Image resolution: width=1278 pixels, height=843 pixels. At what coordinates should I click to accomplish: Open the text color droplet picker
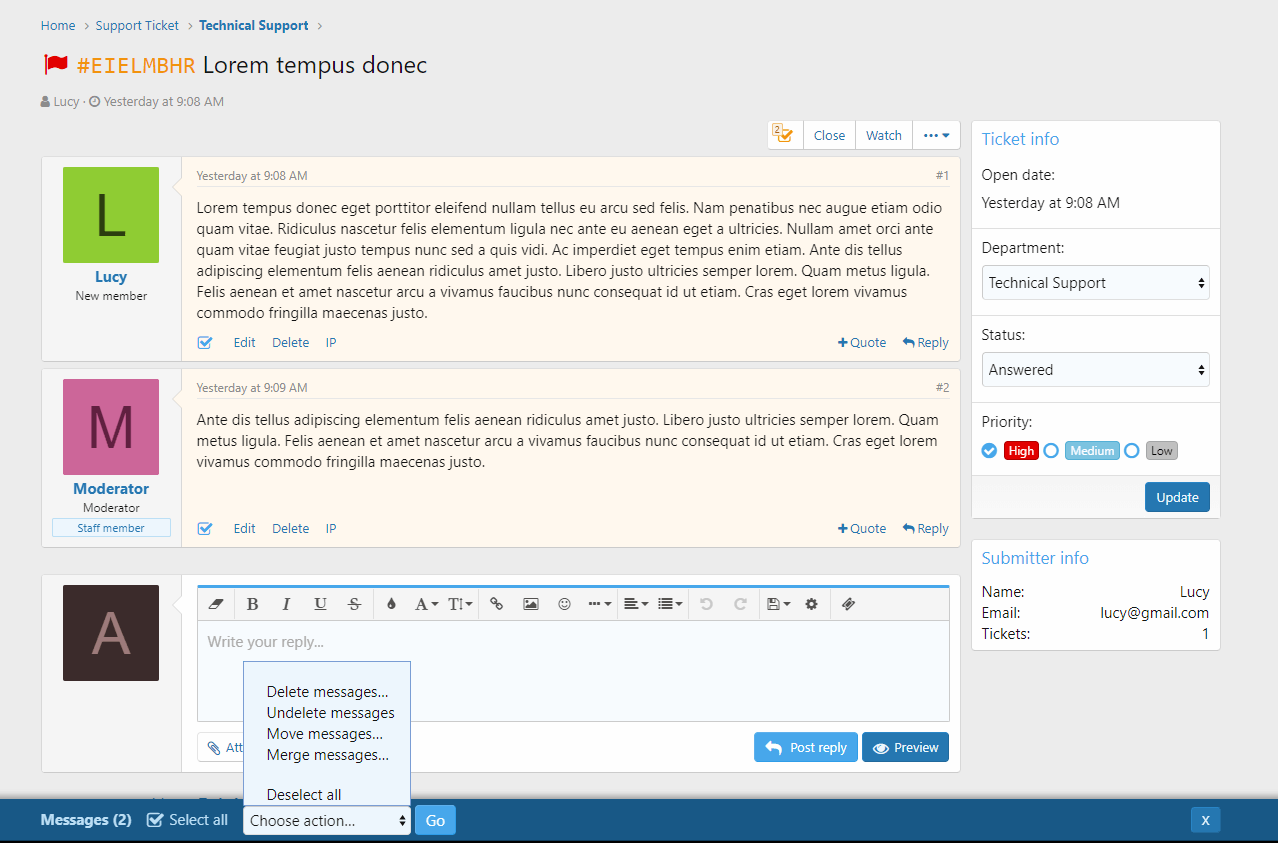tap(391, 604)
